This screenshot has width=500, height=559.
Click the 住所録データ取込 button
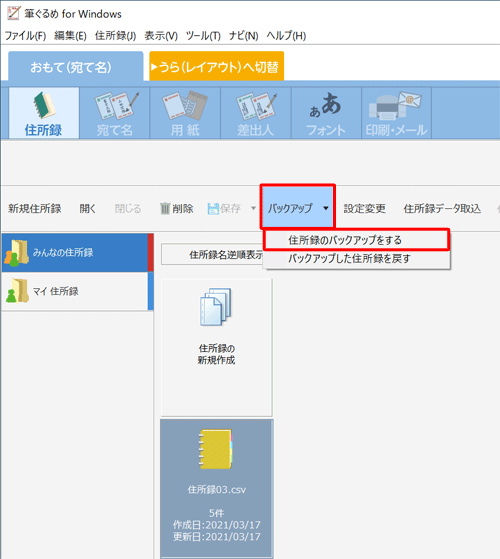(x=442, y=208)
